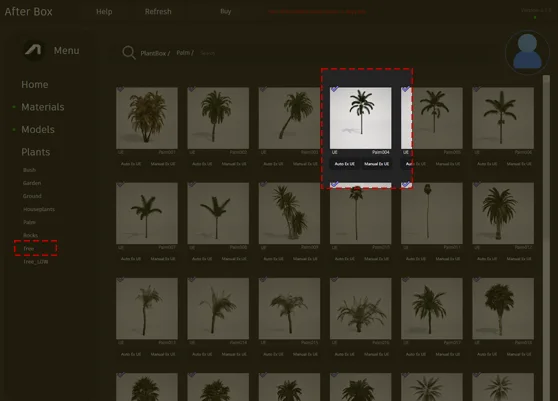Open the Help menu
Image resolution: width=558 pixels, height=401 pixels.
pos(104,11)
